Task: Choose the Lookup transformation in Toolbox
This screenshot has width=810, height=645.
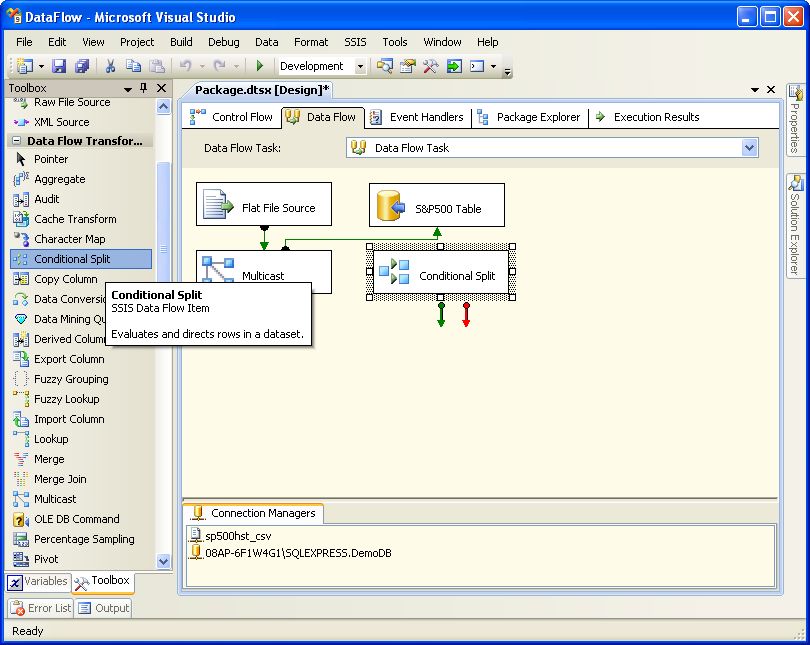Action: 50,439
